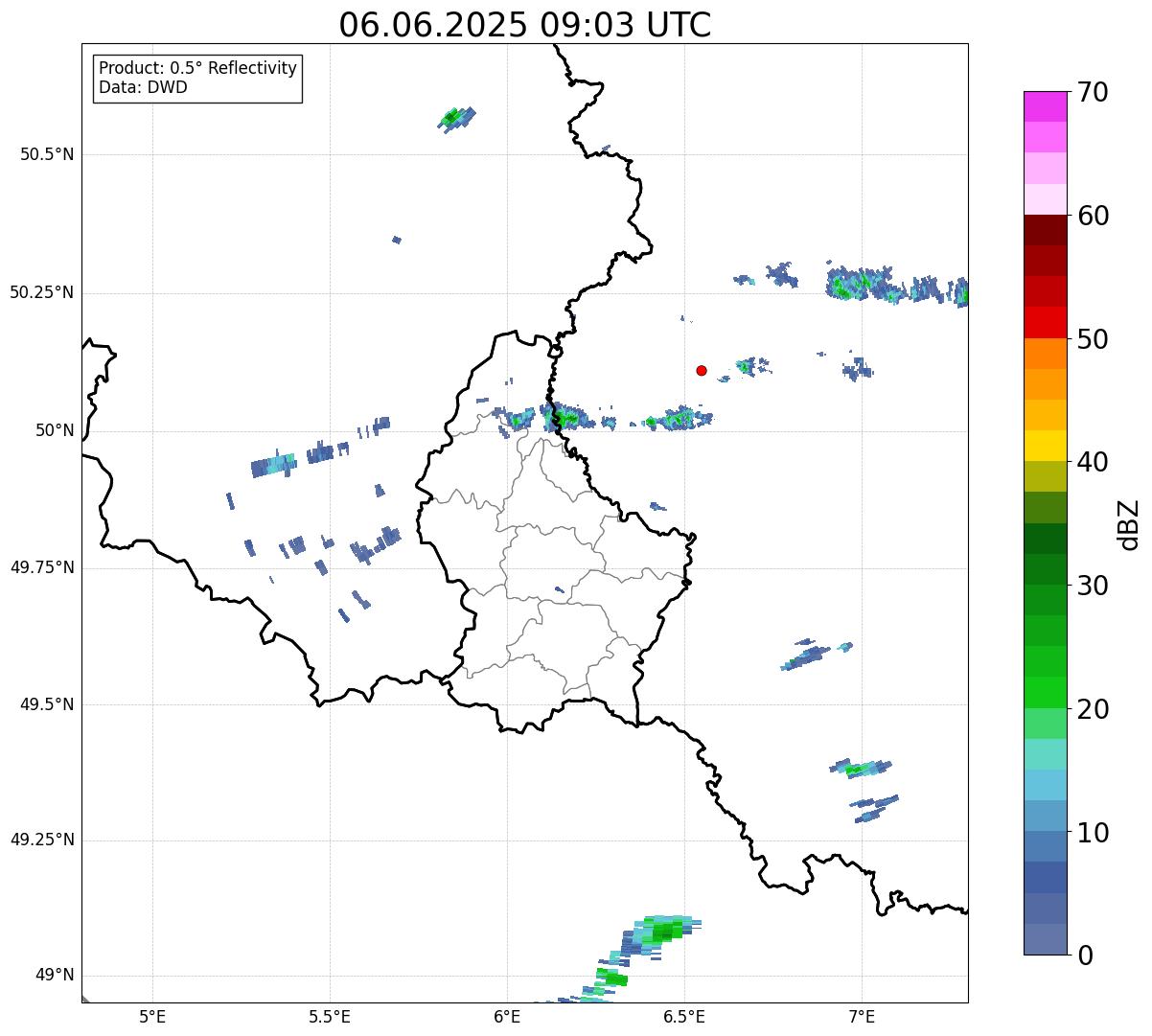Click the colorbar tick value 30

tap(1093, 586)
